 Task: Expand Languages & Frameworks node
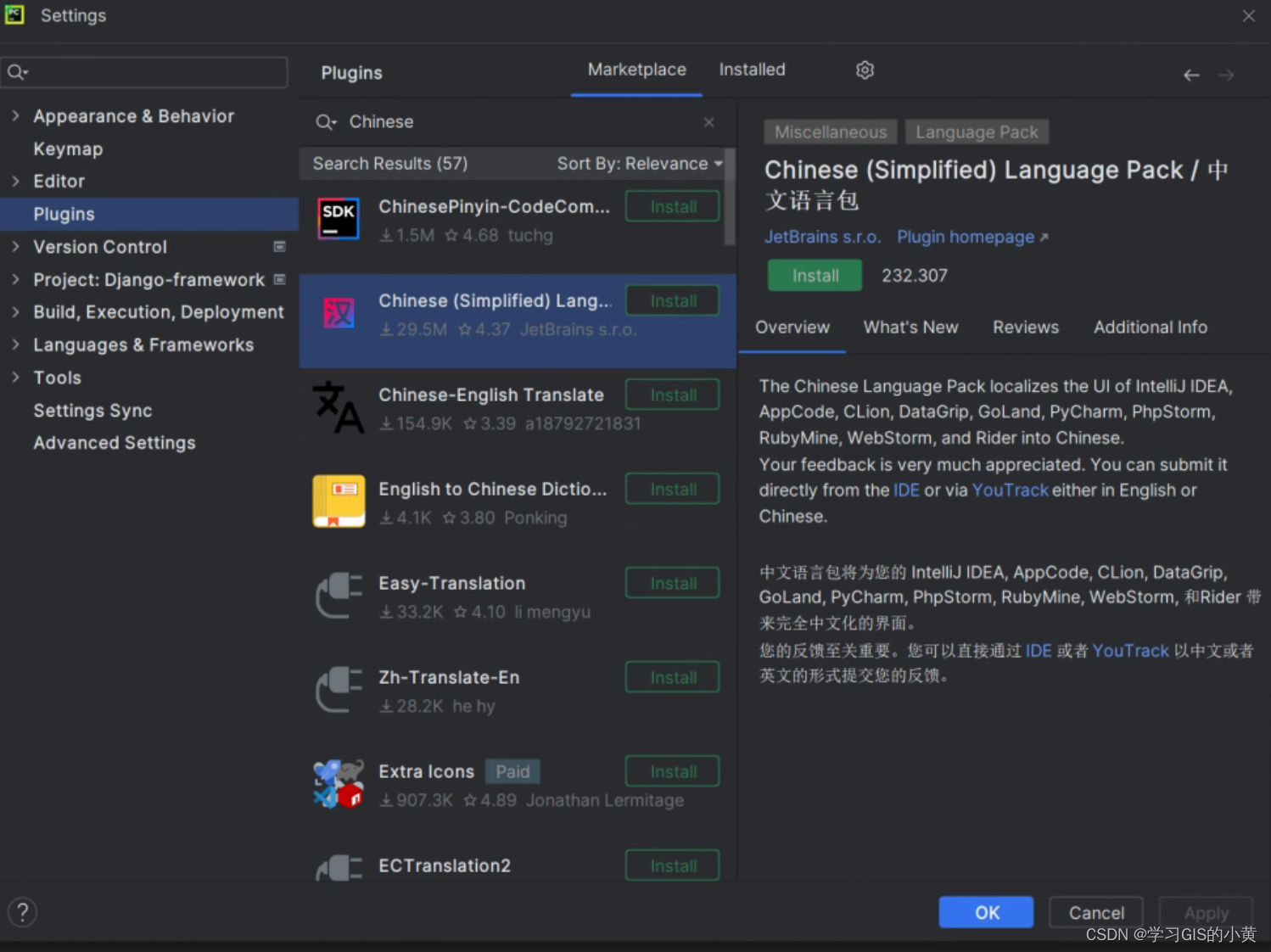[15, 344]
